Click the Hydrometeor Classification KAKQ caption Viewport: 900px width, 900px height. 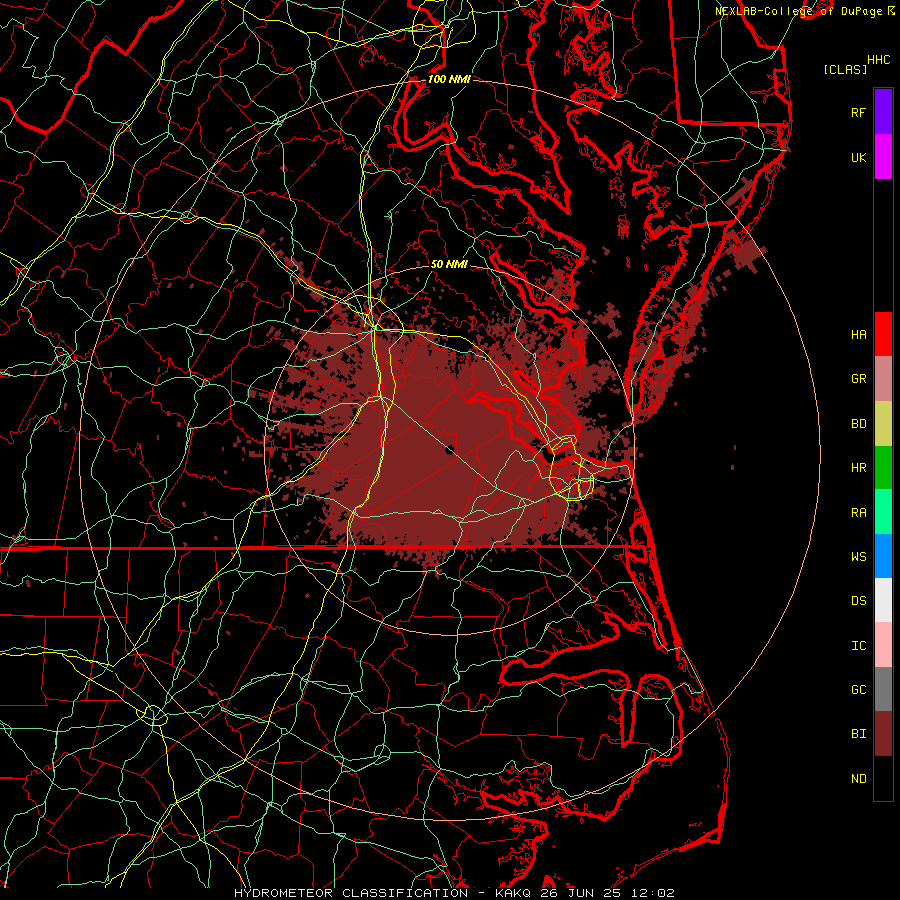pos(454,893)
